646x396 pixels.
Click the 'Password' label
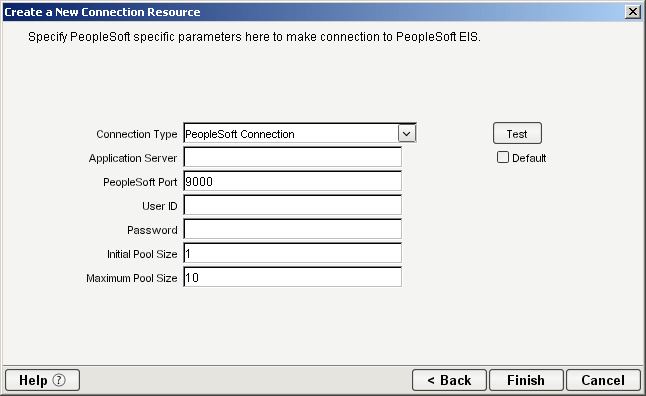tap(152, 230)
